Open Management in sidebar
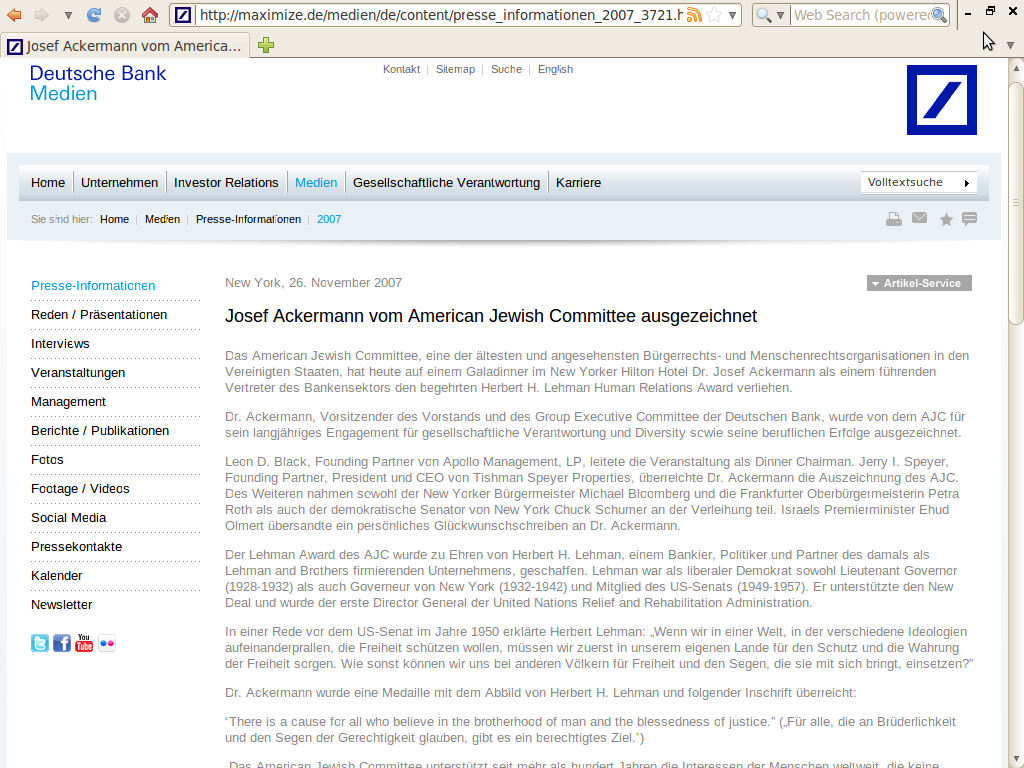Viewport: 1024px width, 768px height. point(69,402)
